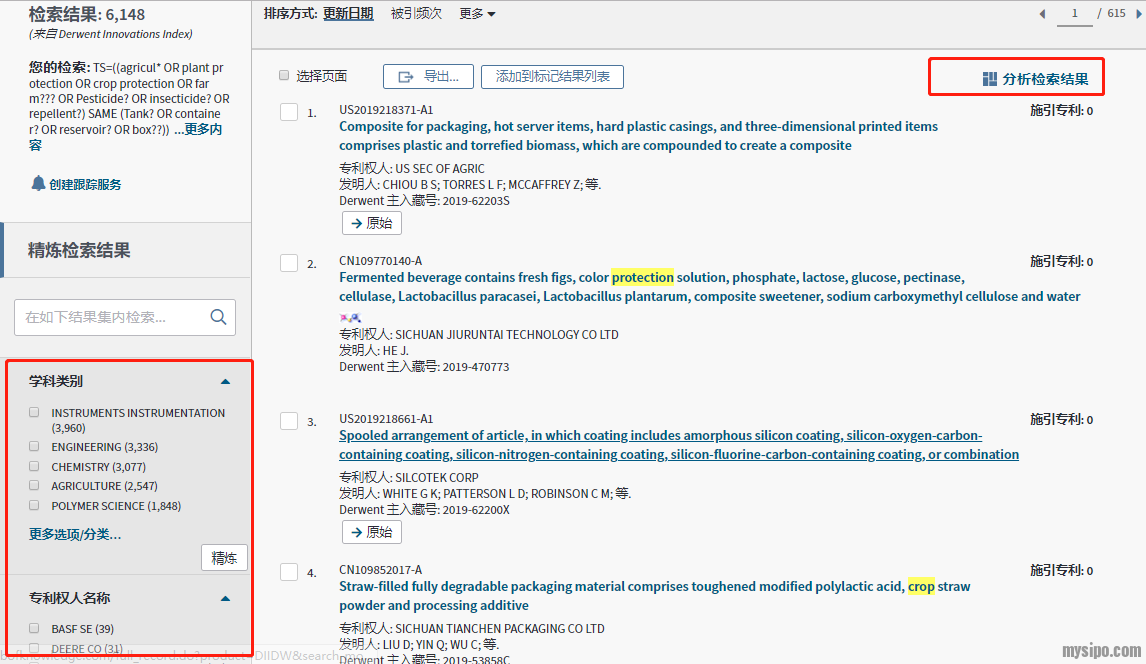Open 原始 document for result 1

371,223
